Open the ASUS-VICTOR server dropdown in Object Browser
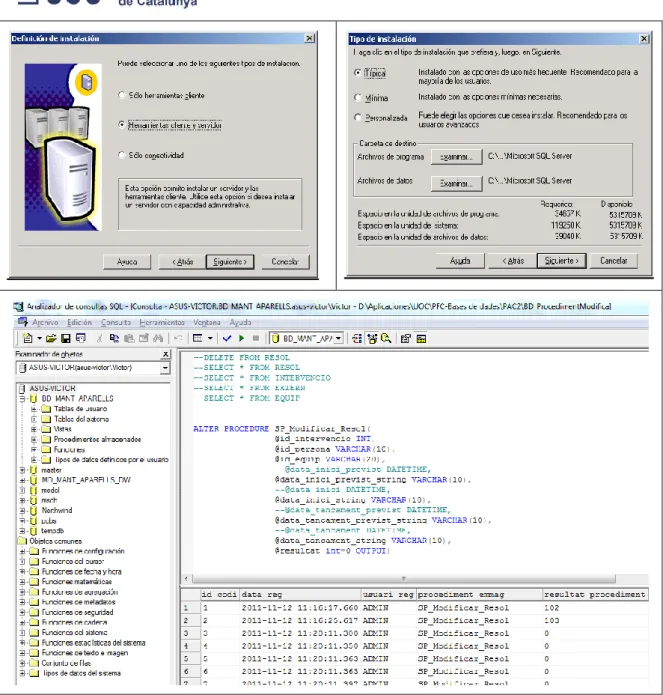663x695 pixels. [x=165, y=368]
